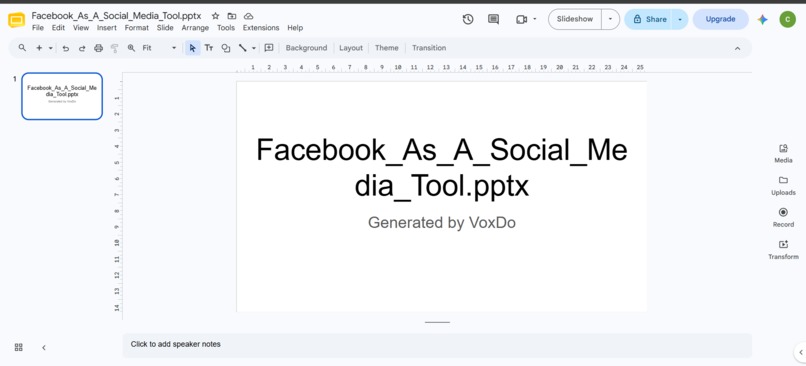Click the Background toolbar button
The image size is (806, 366).
(x=306, y=48)
